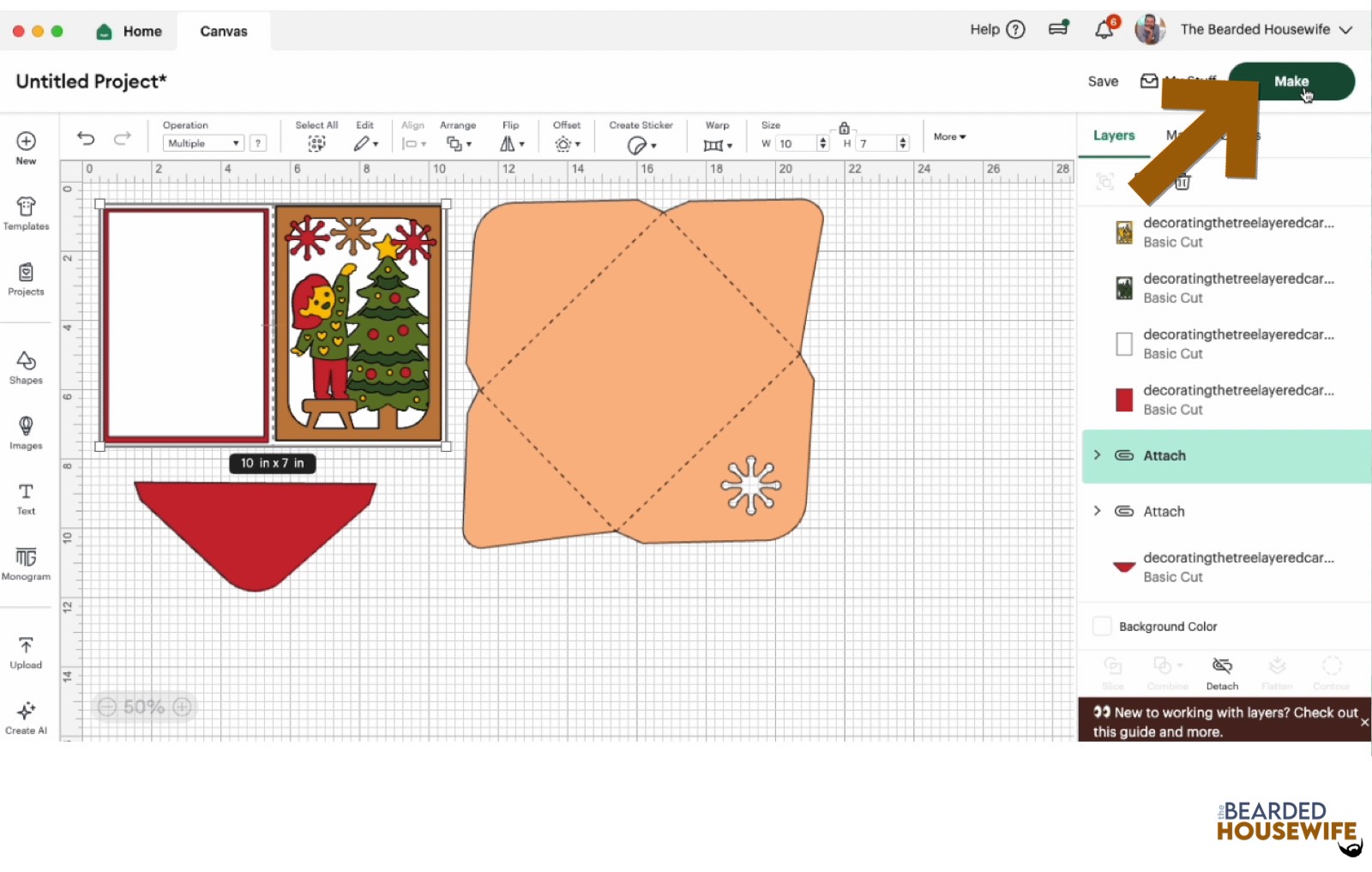Toggle the size aspect ratio lock
This screenshot has height=872, width=1372.
click(x=844, y=128)
